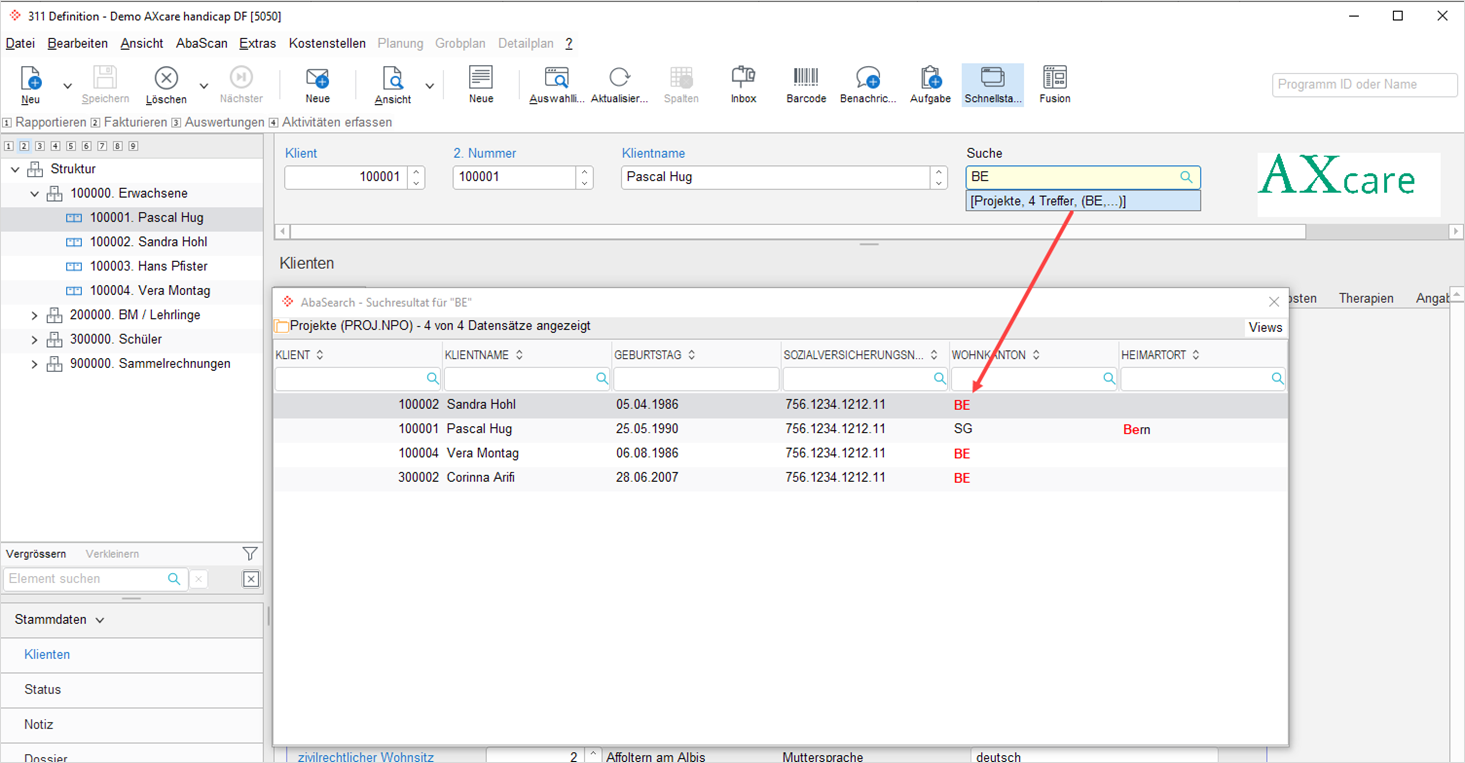Click the Pascal Hug search result row
The height and width of the screenshot is (763, 1465).
(780, 429)
